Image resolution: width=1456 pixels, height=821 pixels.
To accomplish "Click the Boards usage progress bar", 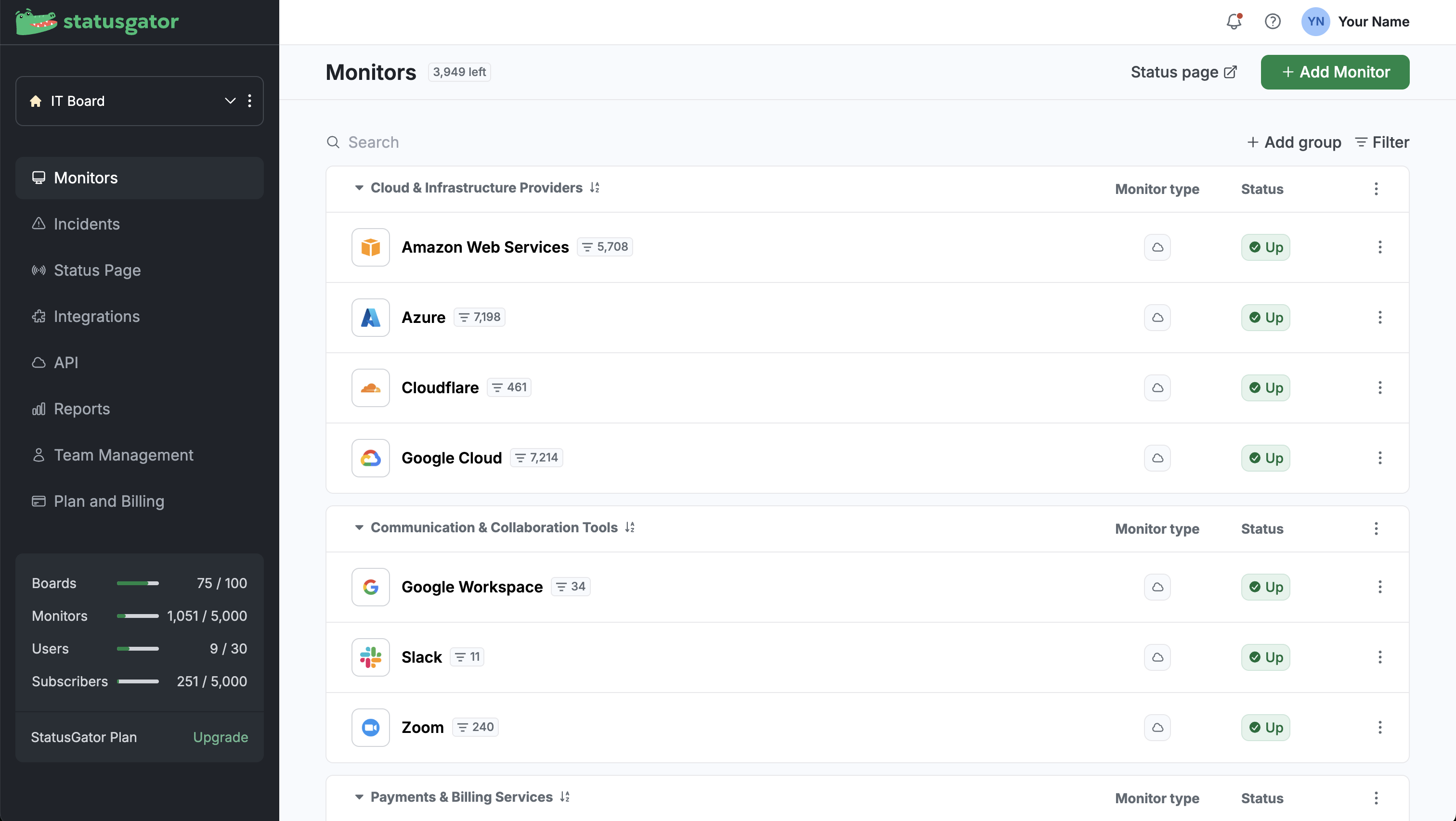I will [137, 583].
